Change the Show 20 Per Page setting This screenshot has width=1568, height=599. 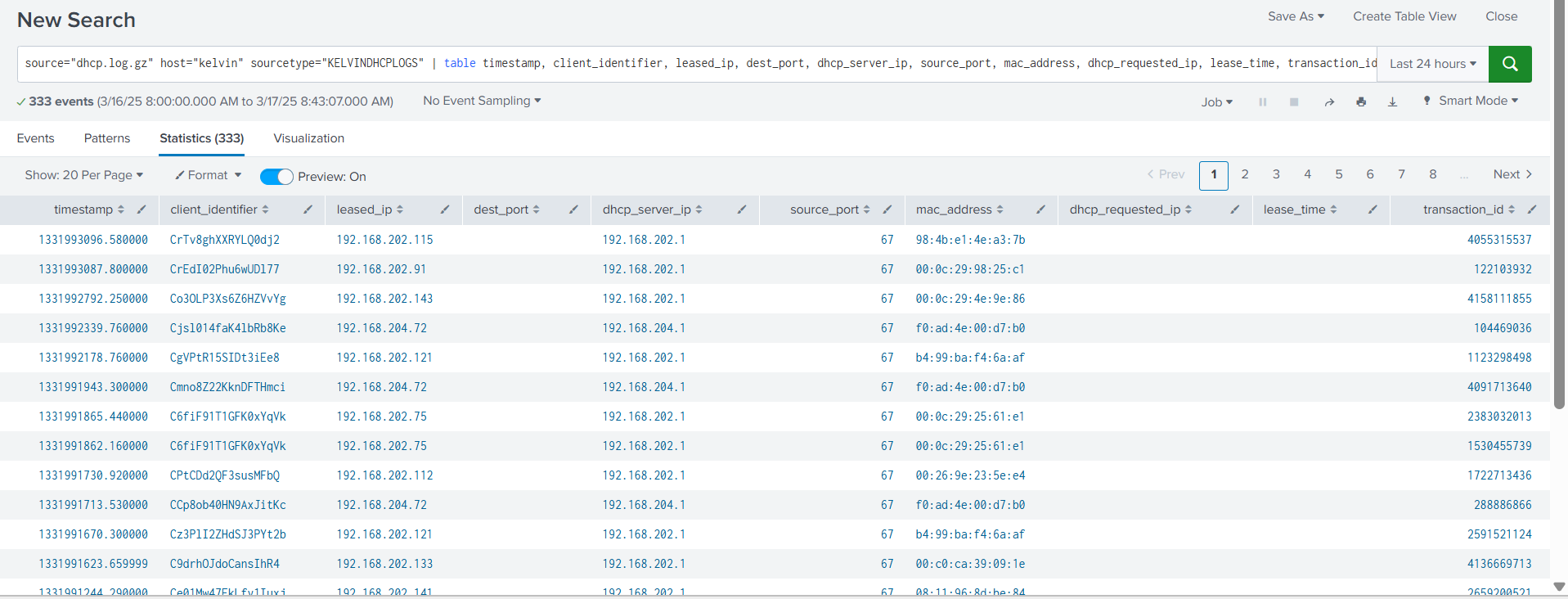pyautogui.click(x=84, y=175)
